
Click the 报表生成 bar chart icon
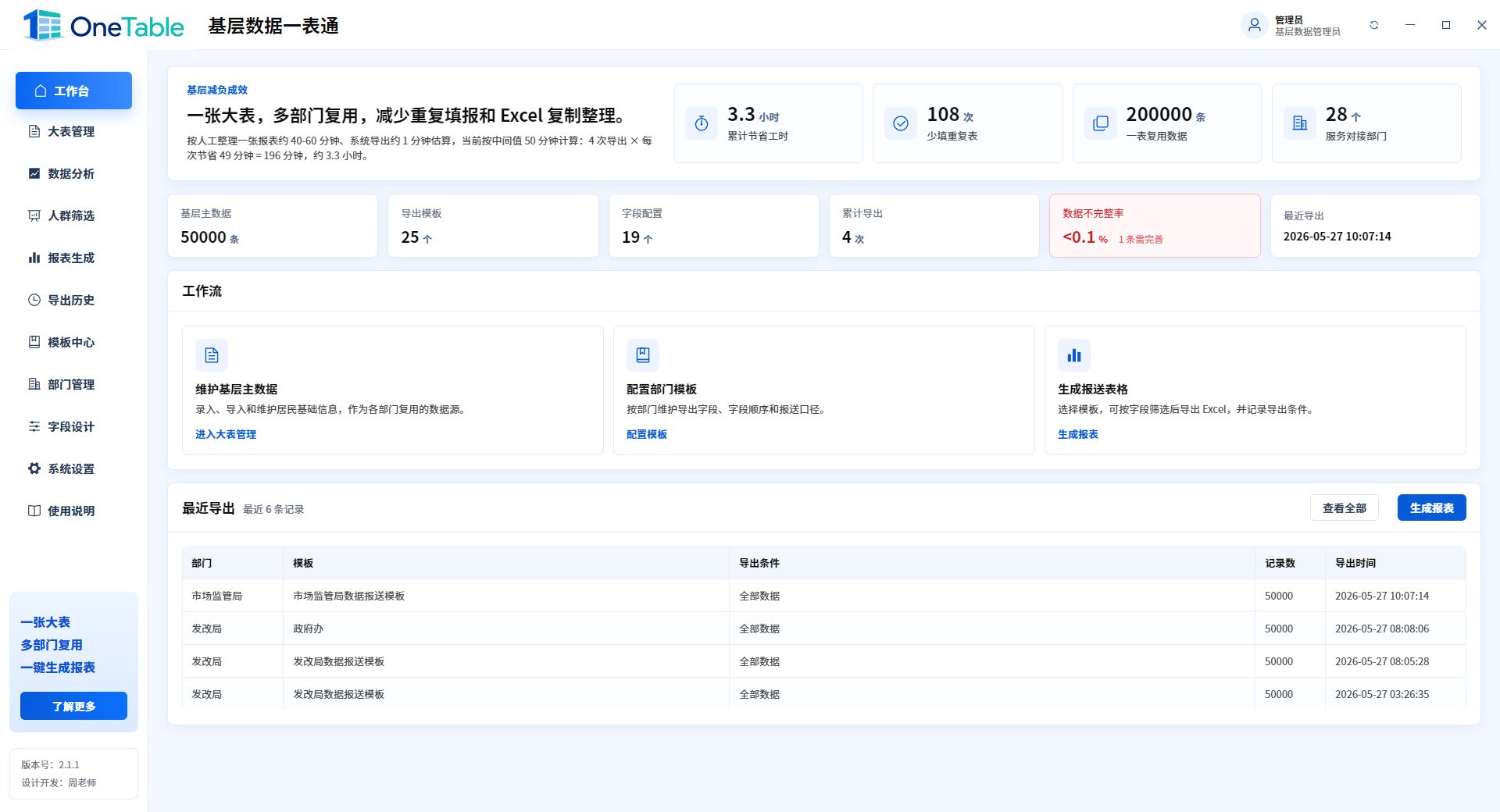pyautogui.click(x=34, y=258)
